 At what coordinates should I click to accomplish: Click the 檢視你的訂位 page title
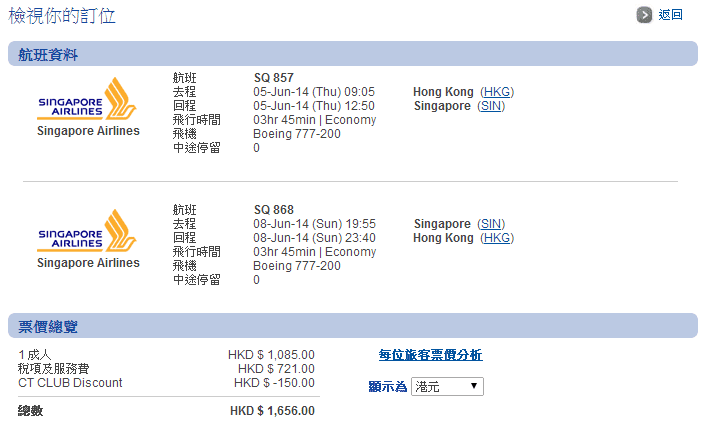coord(62,15)
